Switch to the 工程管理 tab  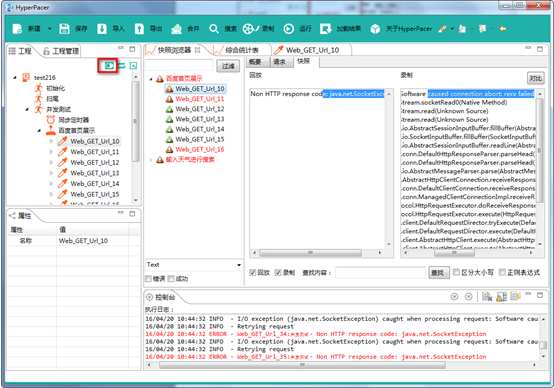(61, 51)
